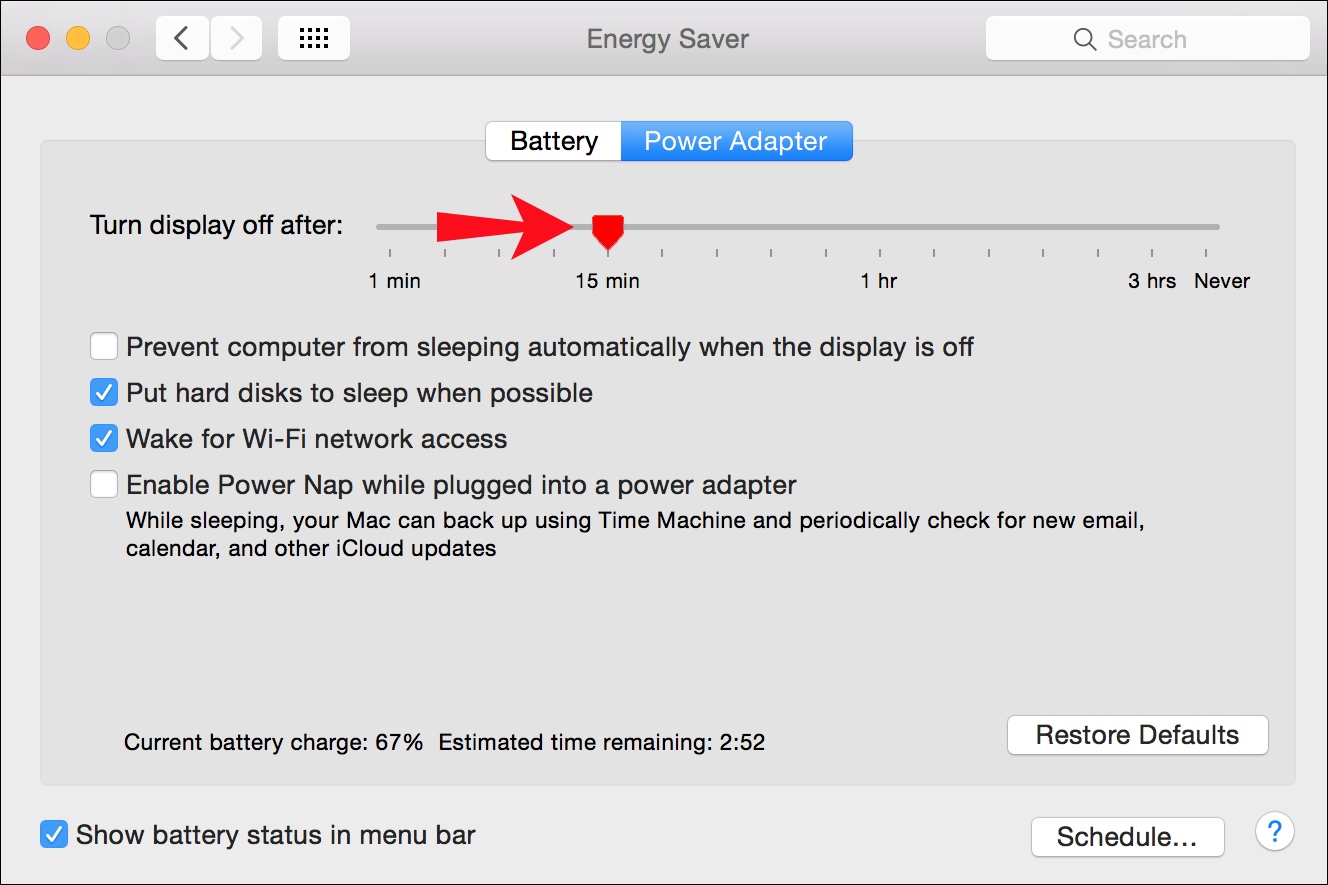Click the Restore Defaults button
Viewport: 1328px width, 885px height.
click(x=1137, y=735)
